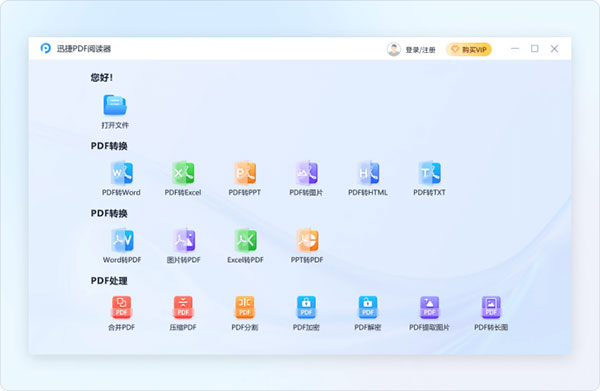600x391 pixels.
Task: Choose the PDF转PPT conversion icon
Action: [x=245, y=173]
